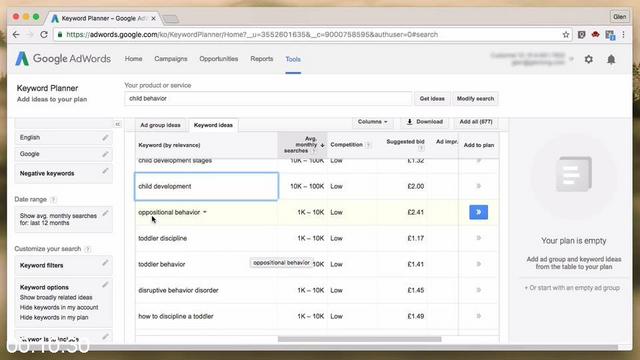Edit Keyword filters pencil icon
The width and height of the screenshot is (640, 360).
point(105,263)
